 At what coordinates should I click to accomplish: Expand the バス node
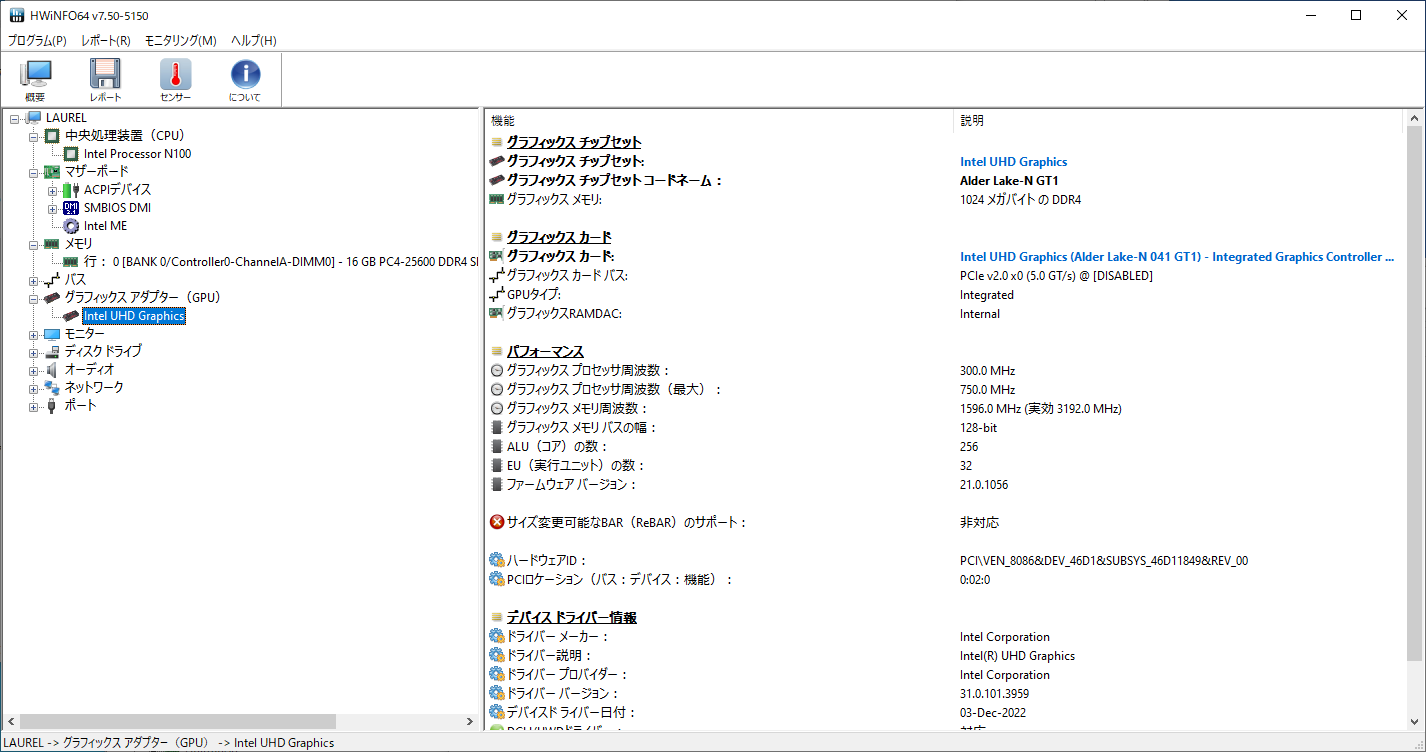[x=34, y=280]
